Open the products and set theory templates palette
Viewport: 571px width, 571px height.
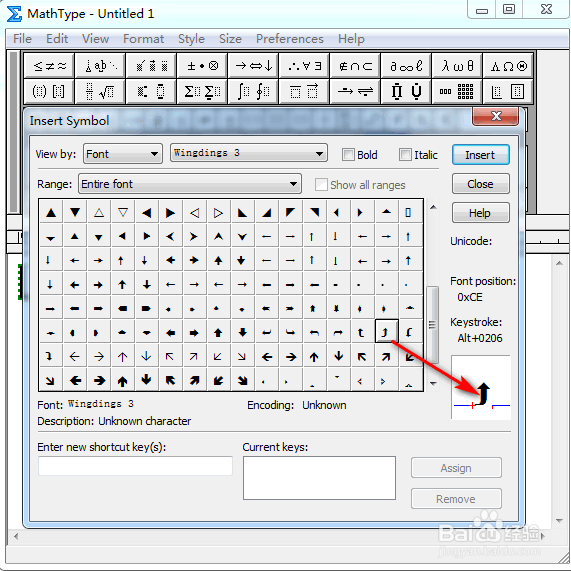pyautogui.click(x=406, y=91)
